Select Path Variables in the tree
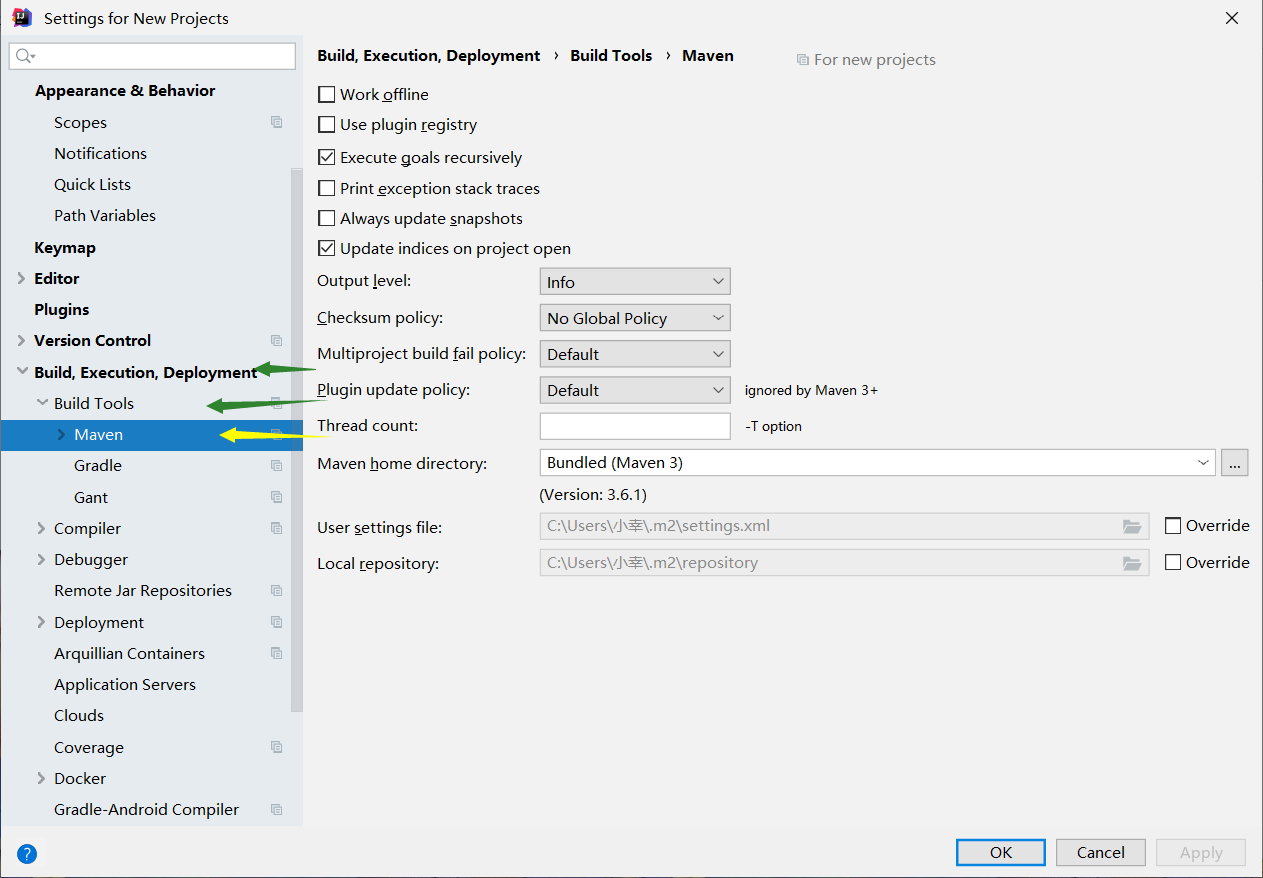 point(105,215)
